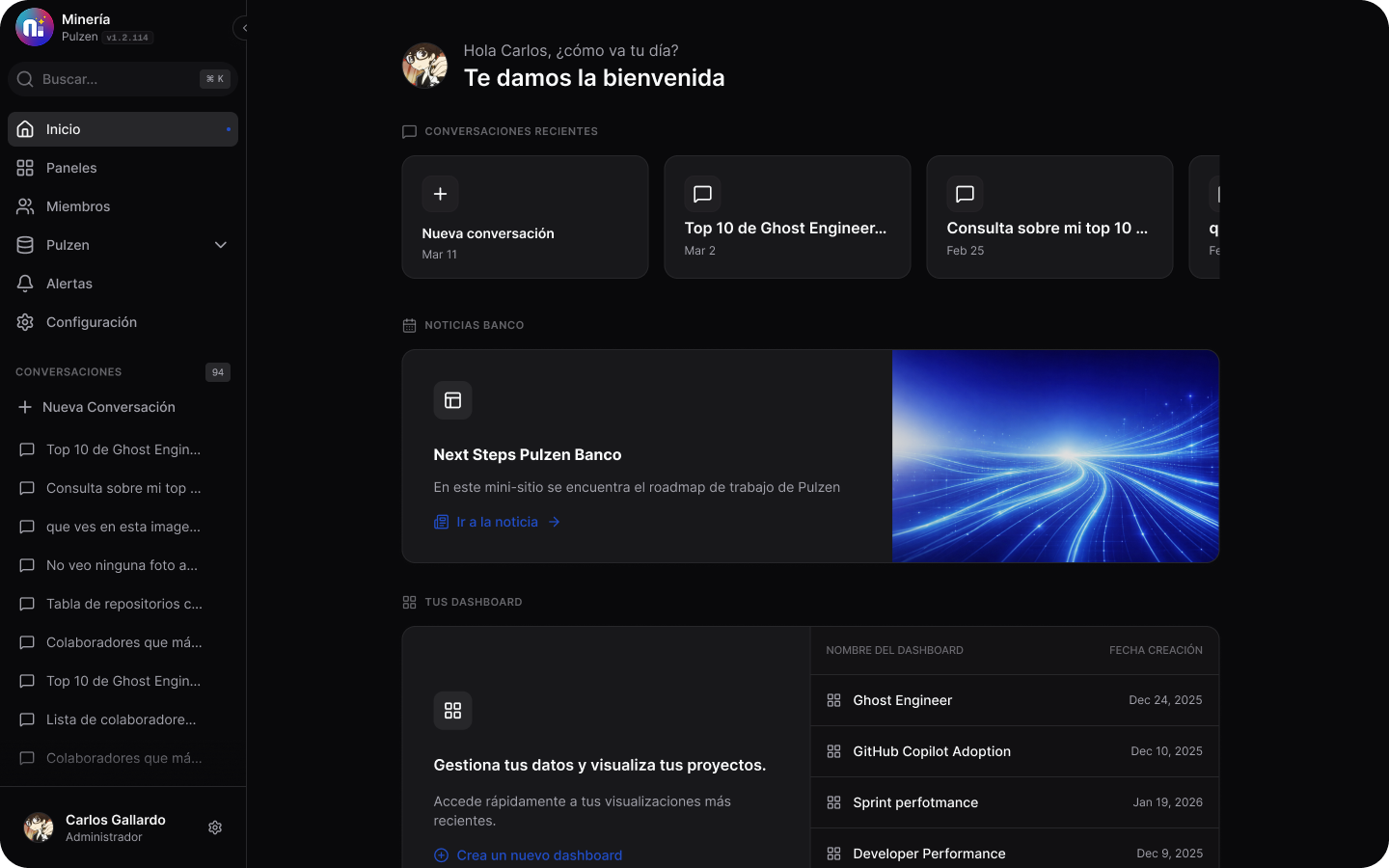The height and width of the screenshot is (868, 1389).
Task: Click the blue light-streams news image
Action: click(1055, 456)
